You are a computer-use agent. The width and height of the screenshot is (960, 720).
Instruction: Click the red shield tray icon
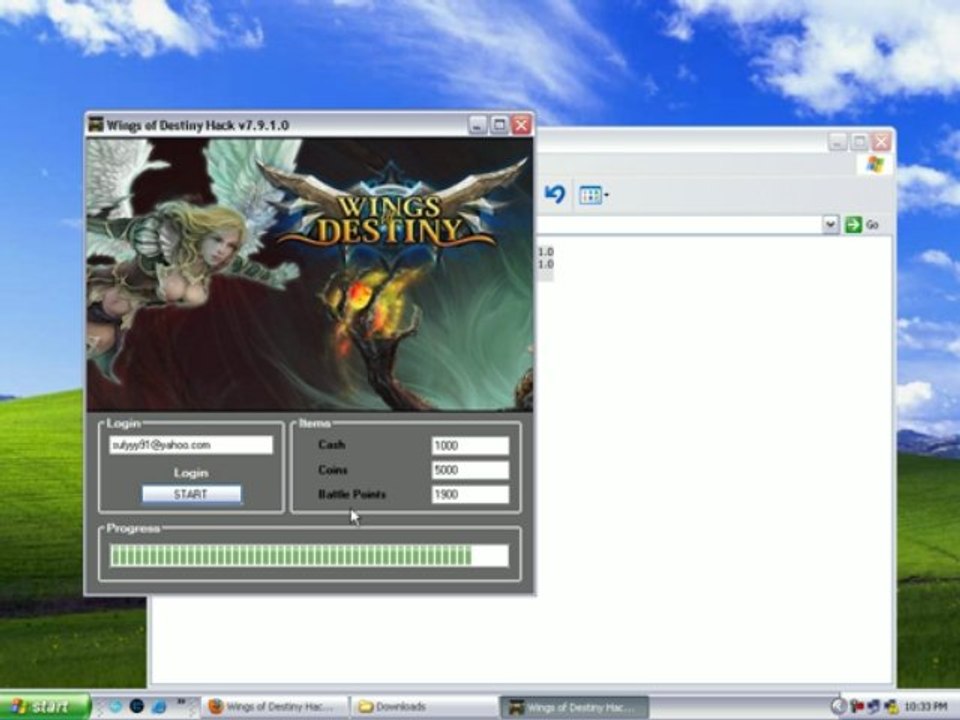[x=857, y=707]
